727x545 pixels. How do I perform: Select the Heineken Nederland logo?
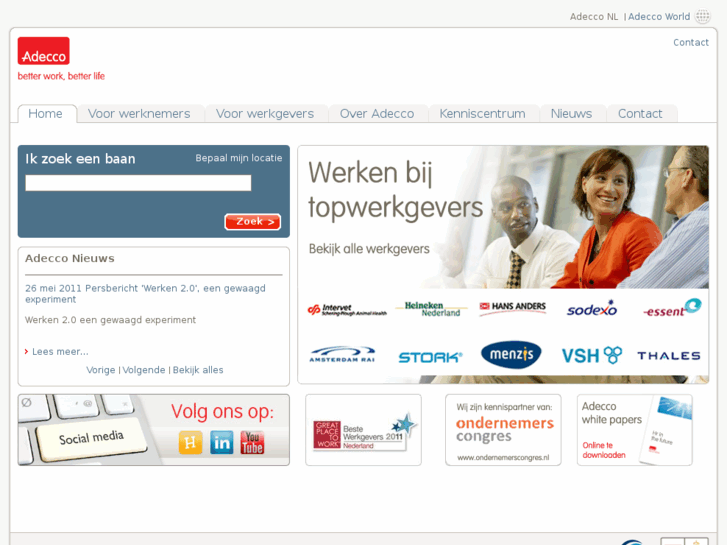tap(432, 309)
